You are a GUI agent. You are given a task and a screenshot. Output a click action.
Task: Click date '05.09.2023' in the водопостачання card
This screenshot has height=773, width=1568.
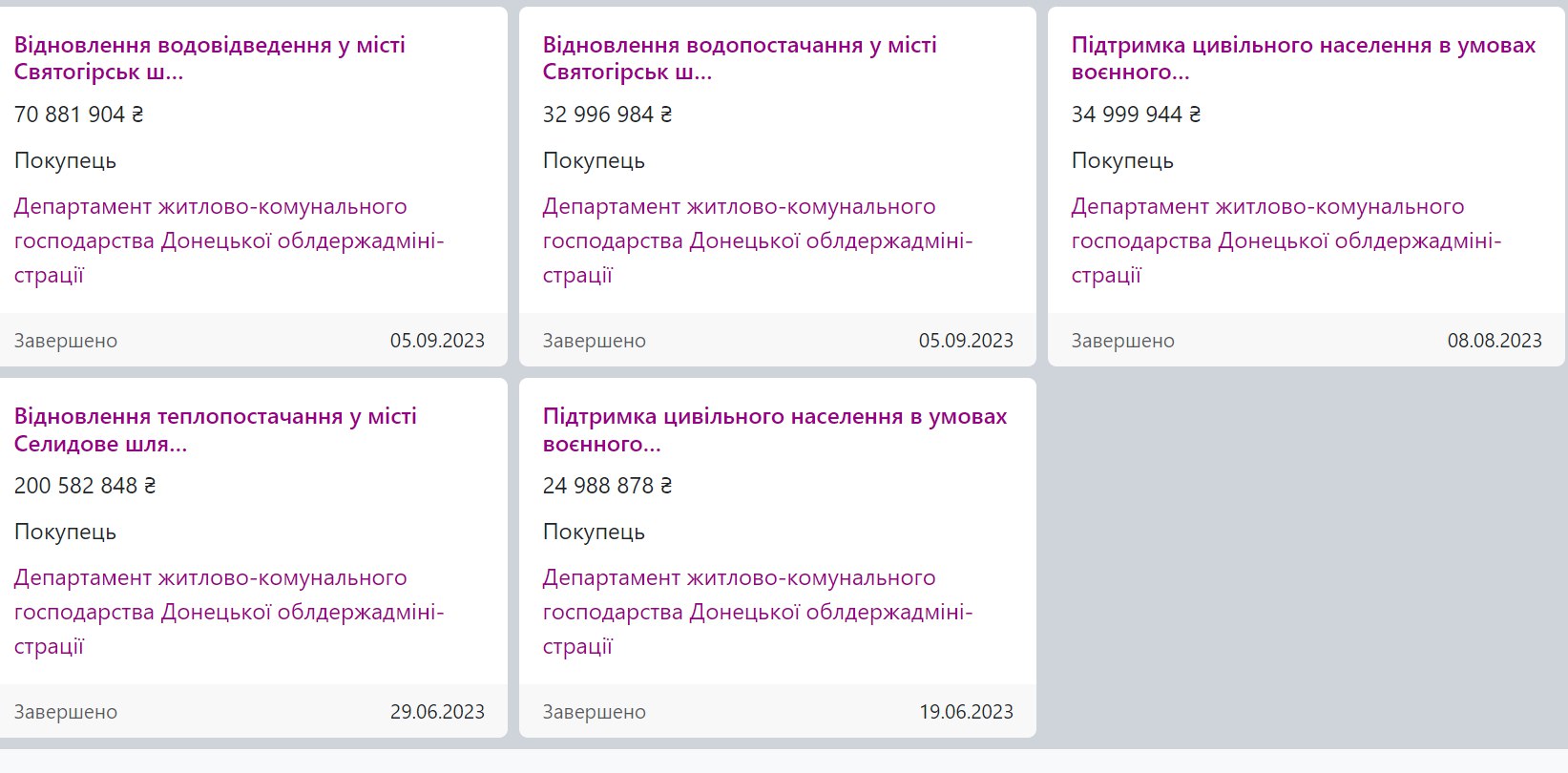click(966, 341)
